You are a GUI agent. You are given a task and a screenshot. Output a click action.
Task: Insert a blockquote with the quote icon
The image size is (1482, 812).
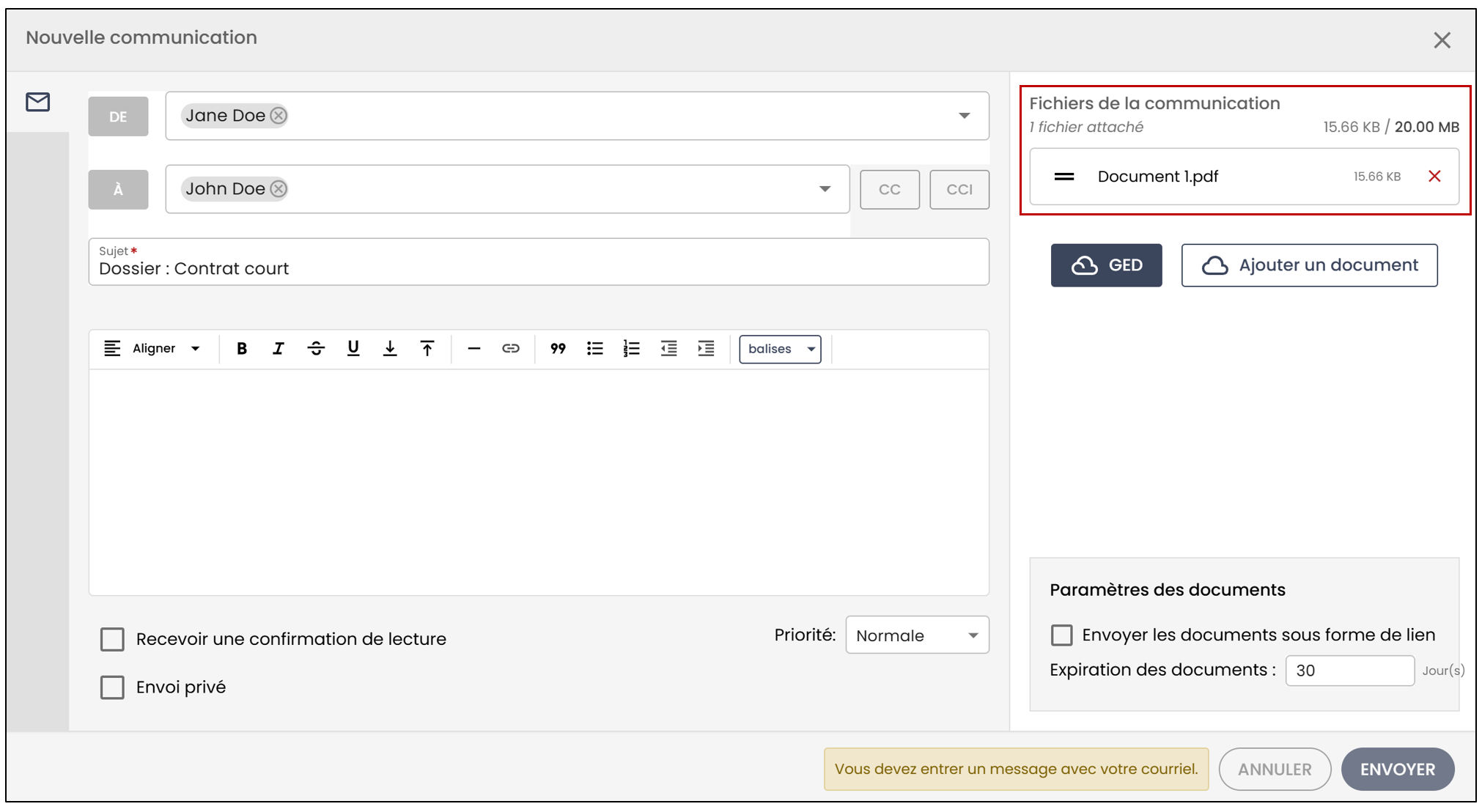pyautogui.click(x=558, y=349)
